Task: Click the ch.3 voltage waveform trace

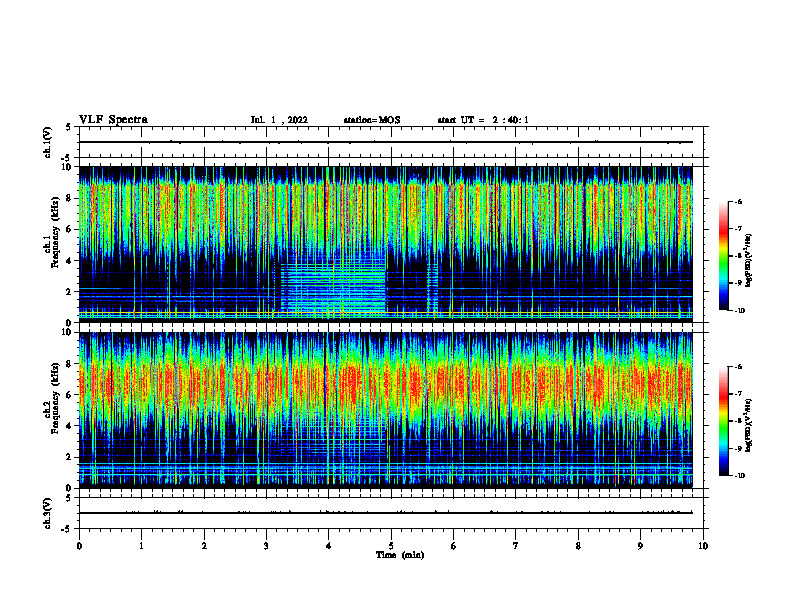Action: click(386, 513)
